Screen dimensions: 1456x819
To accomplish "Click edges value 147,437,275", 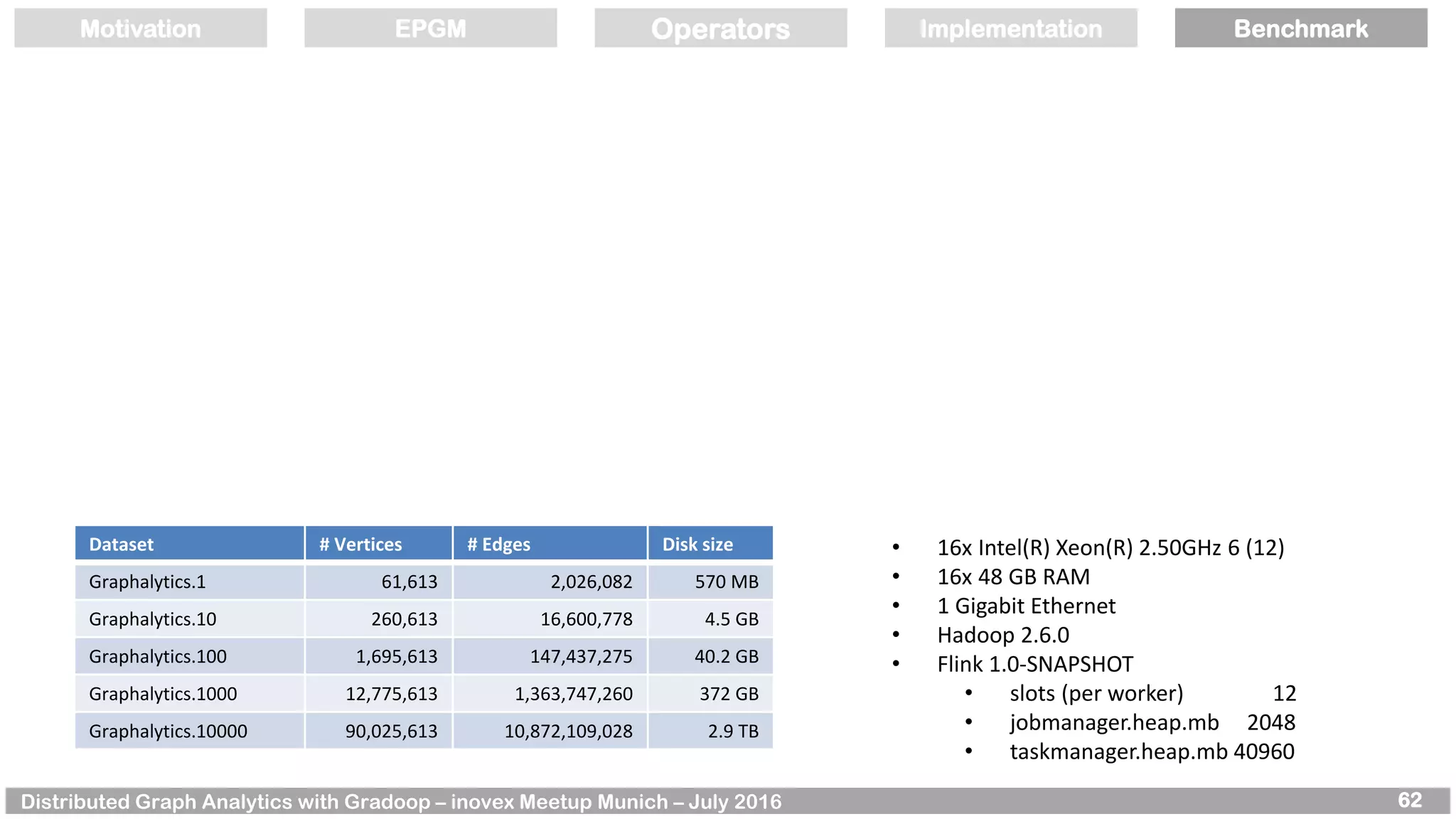I will click(x=550, y=656).
